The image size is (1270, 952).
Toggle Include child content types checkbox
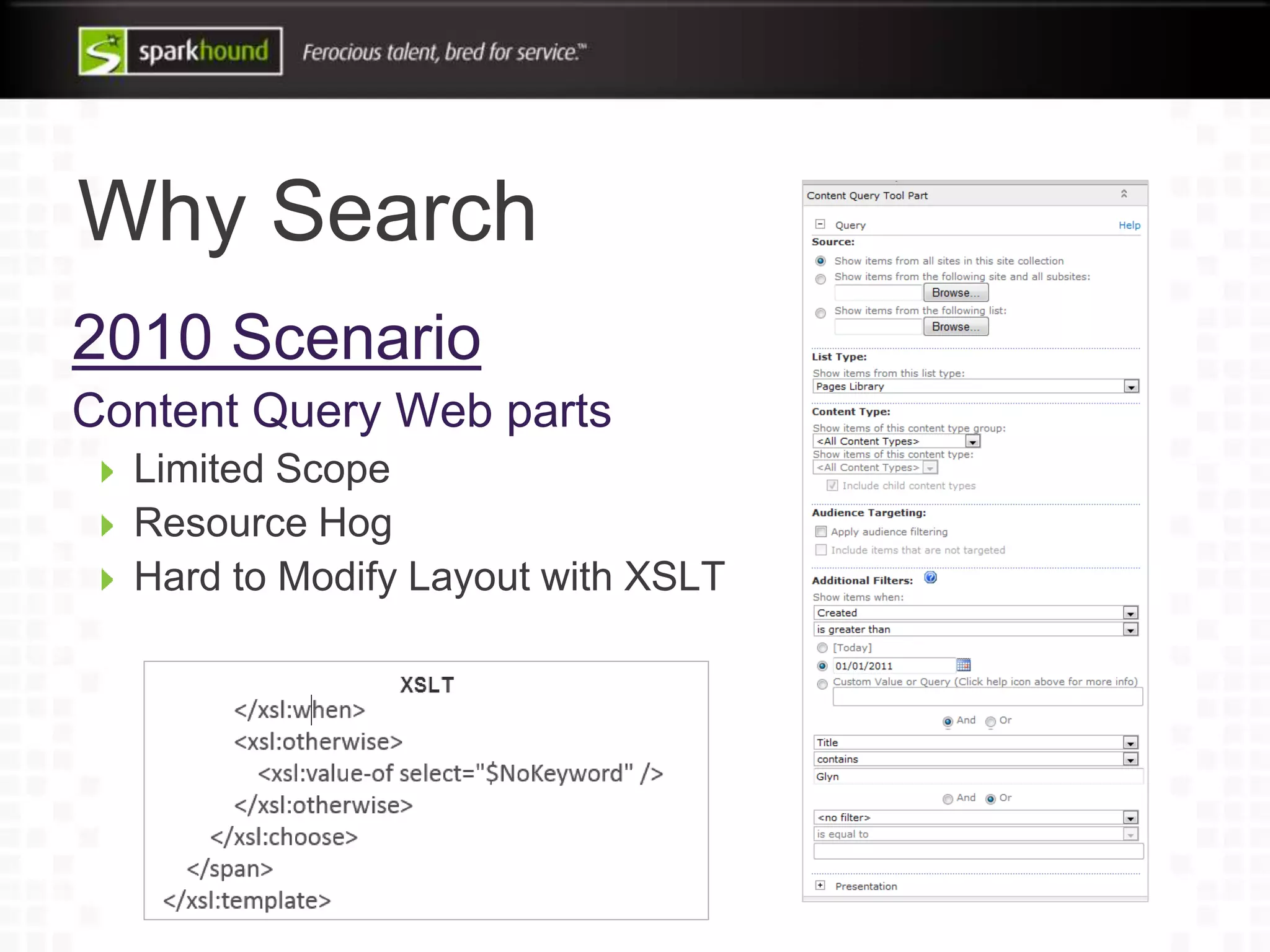coord(832,485)
